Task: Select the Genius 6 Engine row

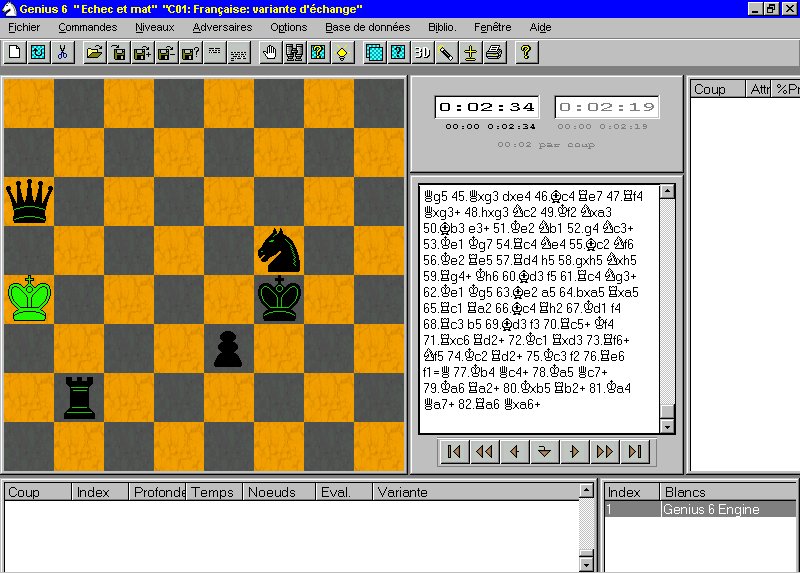Action: coord(701,509)
